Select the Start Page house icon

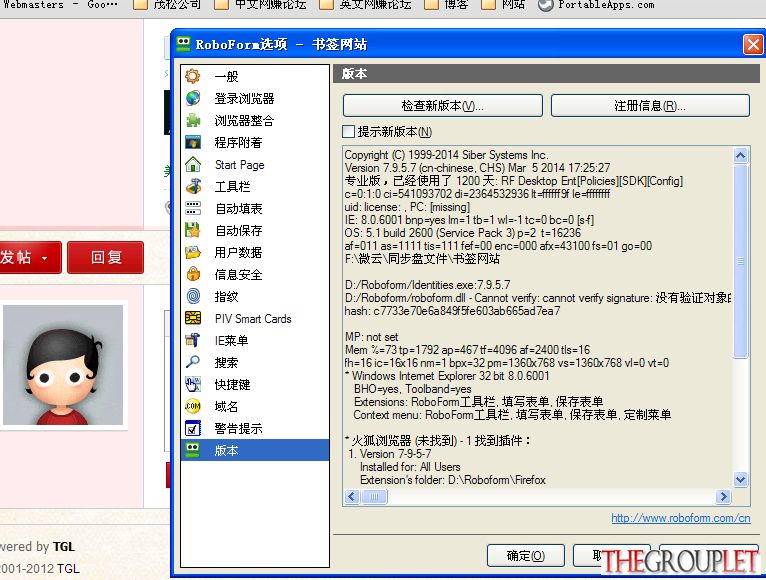point(193,164)
